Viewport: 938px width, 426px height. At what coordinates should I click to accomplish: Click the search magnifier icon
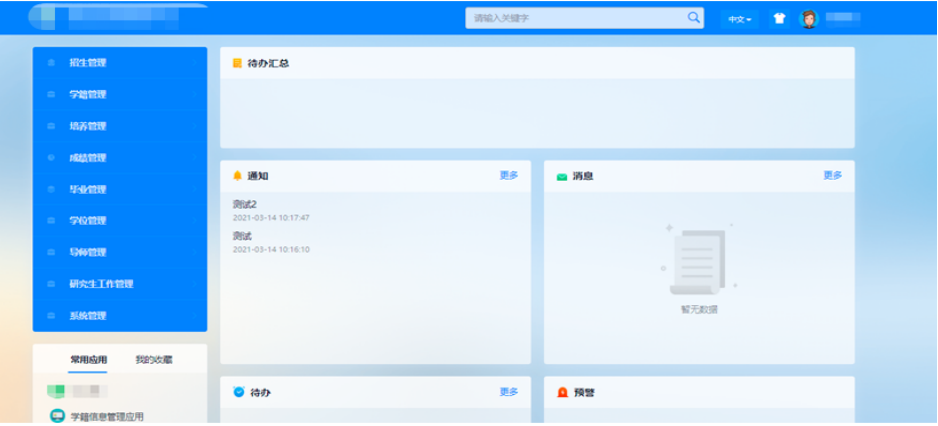[694, 18]
